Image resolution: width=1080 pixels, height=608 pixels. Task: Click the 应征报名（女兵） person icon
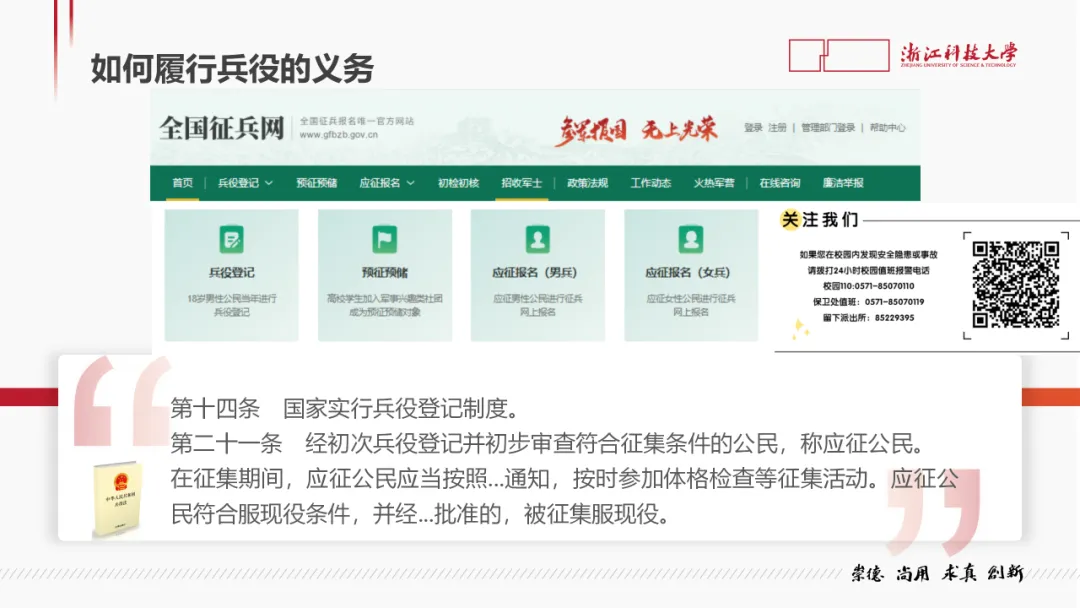(x=691, y=240)
